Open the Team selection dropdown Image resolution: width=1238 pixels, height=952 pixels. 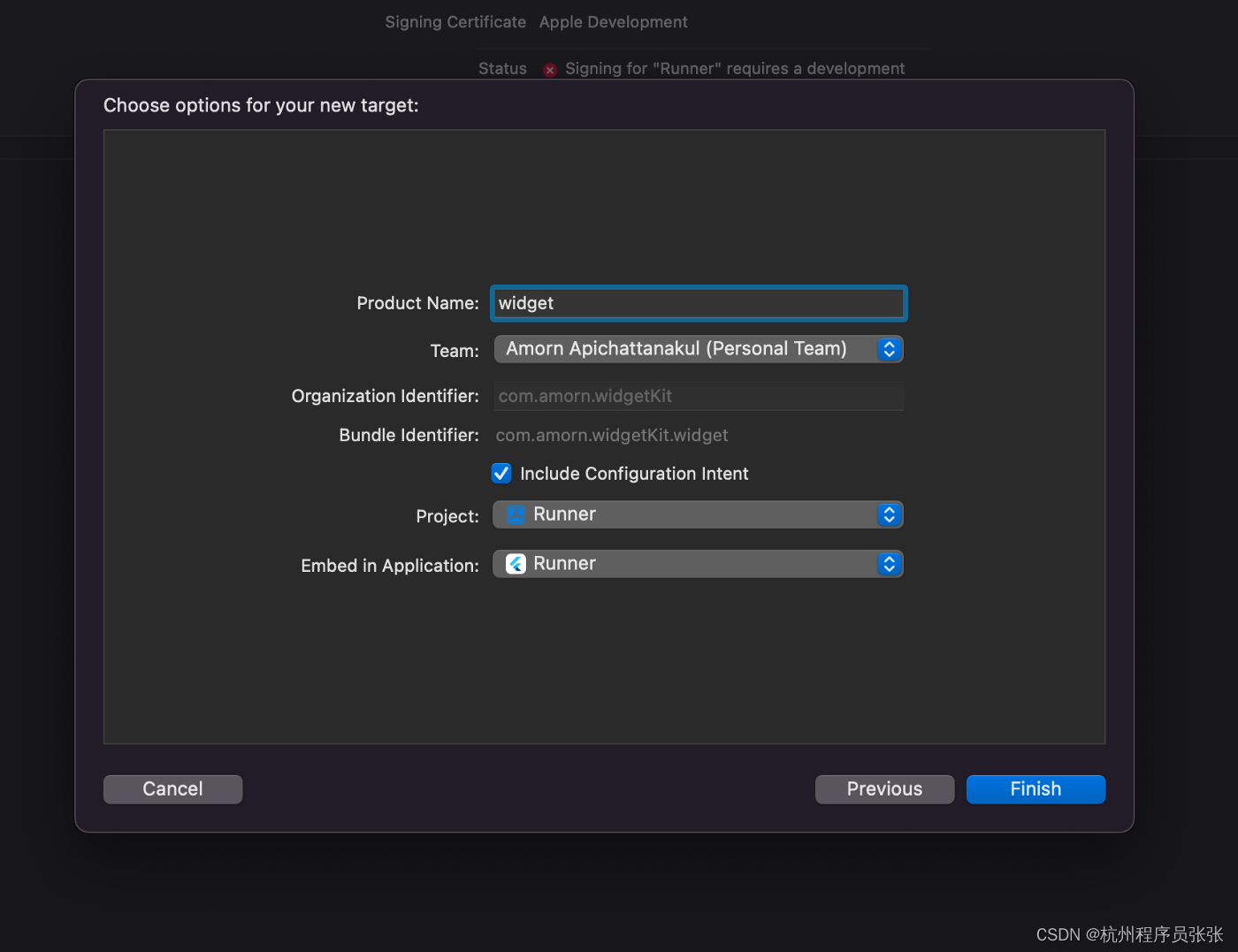click(698, 348)
